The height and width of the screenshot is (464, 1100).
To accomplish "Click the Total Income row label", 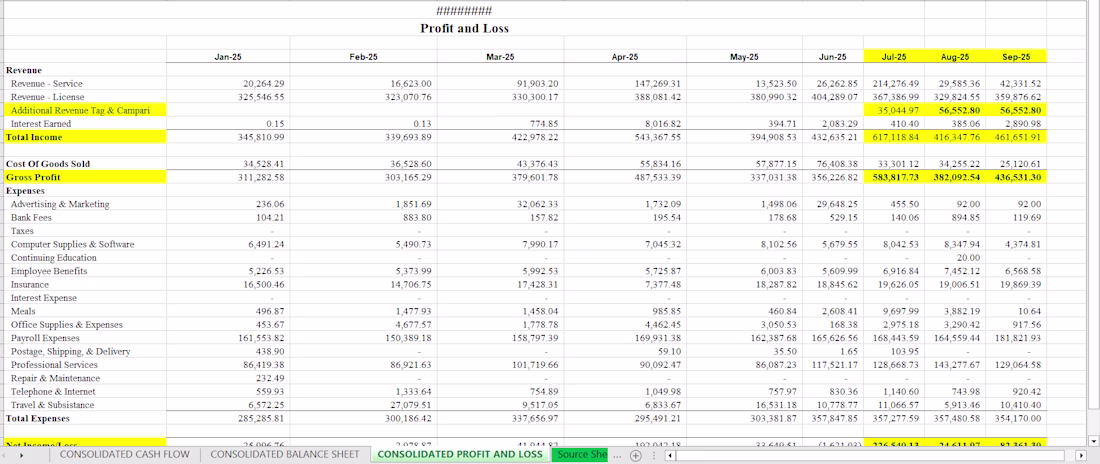I will pyautogui.click(x=34, y=137).
